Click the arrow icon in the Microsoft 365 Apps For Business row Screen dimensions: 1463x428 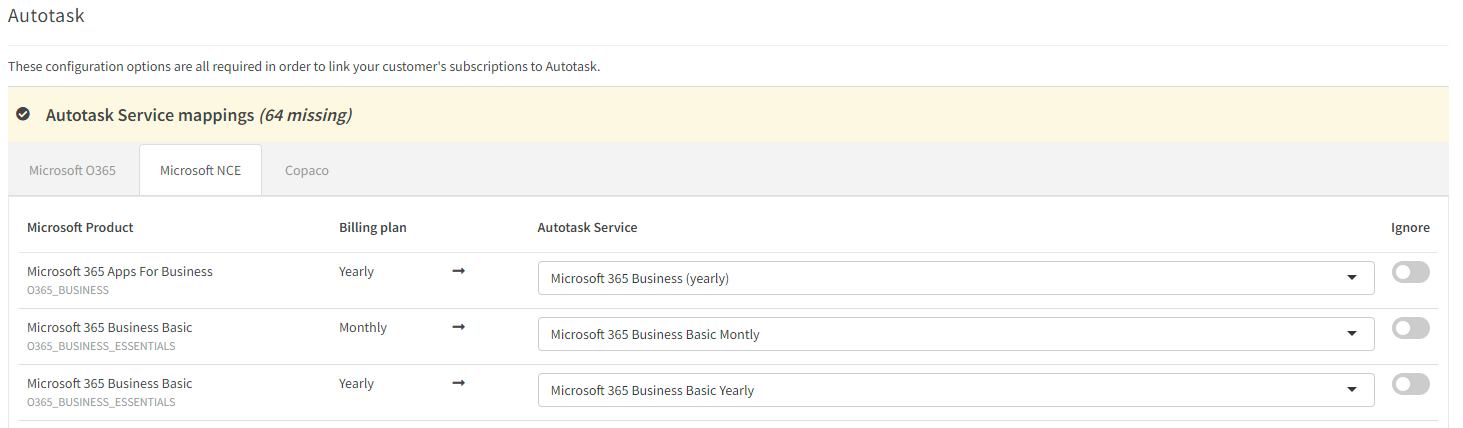point(459,271)
